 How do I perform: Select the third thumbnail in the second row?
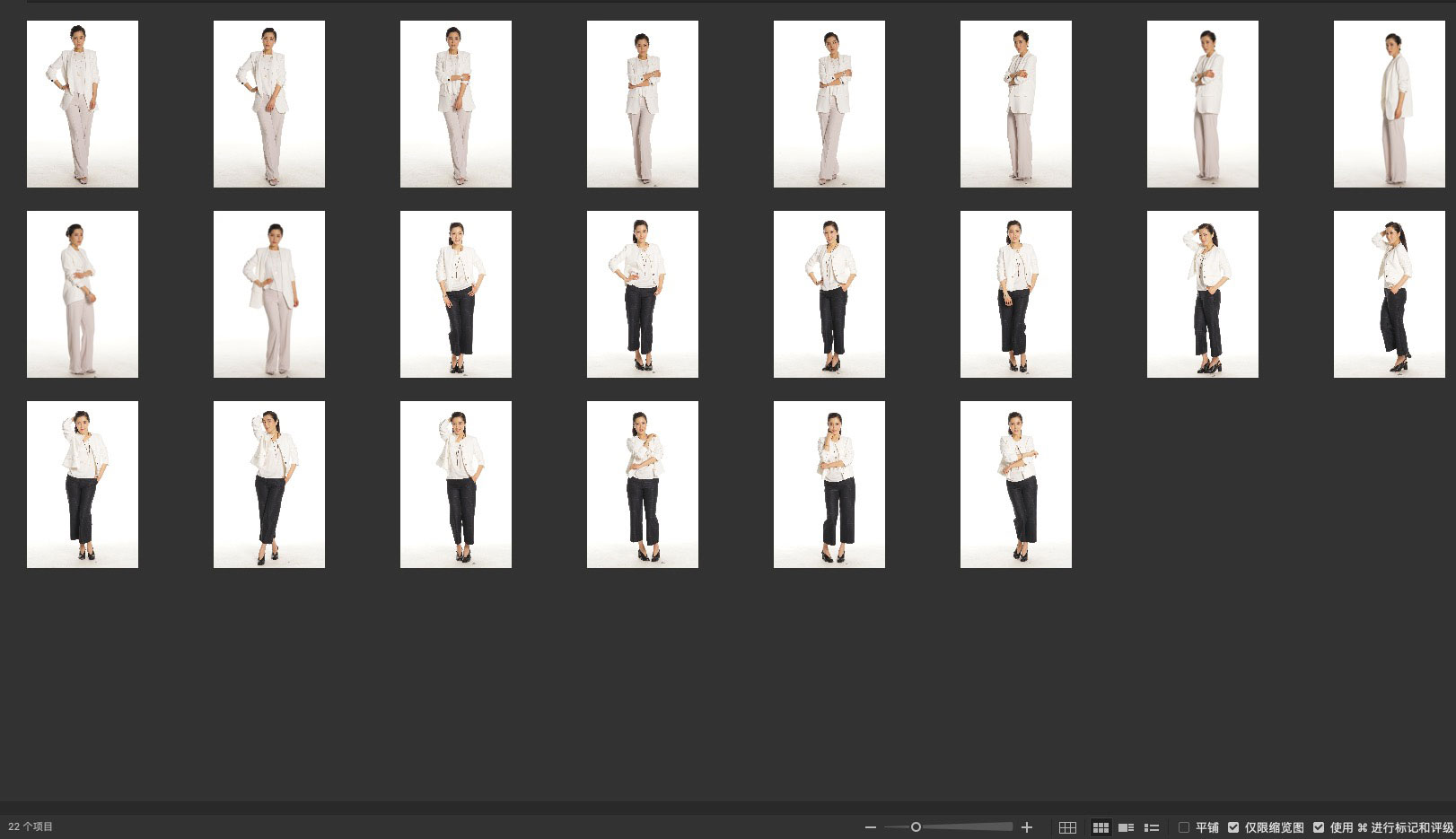456,294
